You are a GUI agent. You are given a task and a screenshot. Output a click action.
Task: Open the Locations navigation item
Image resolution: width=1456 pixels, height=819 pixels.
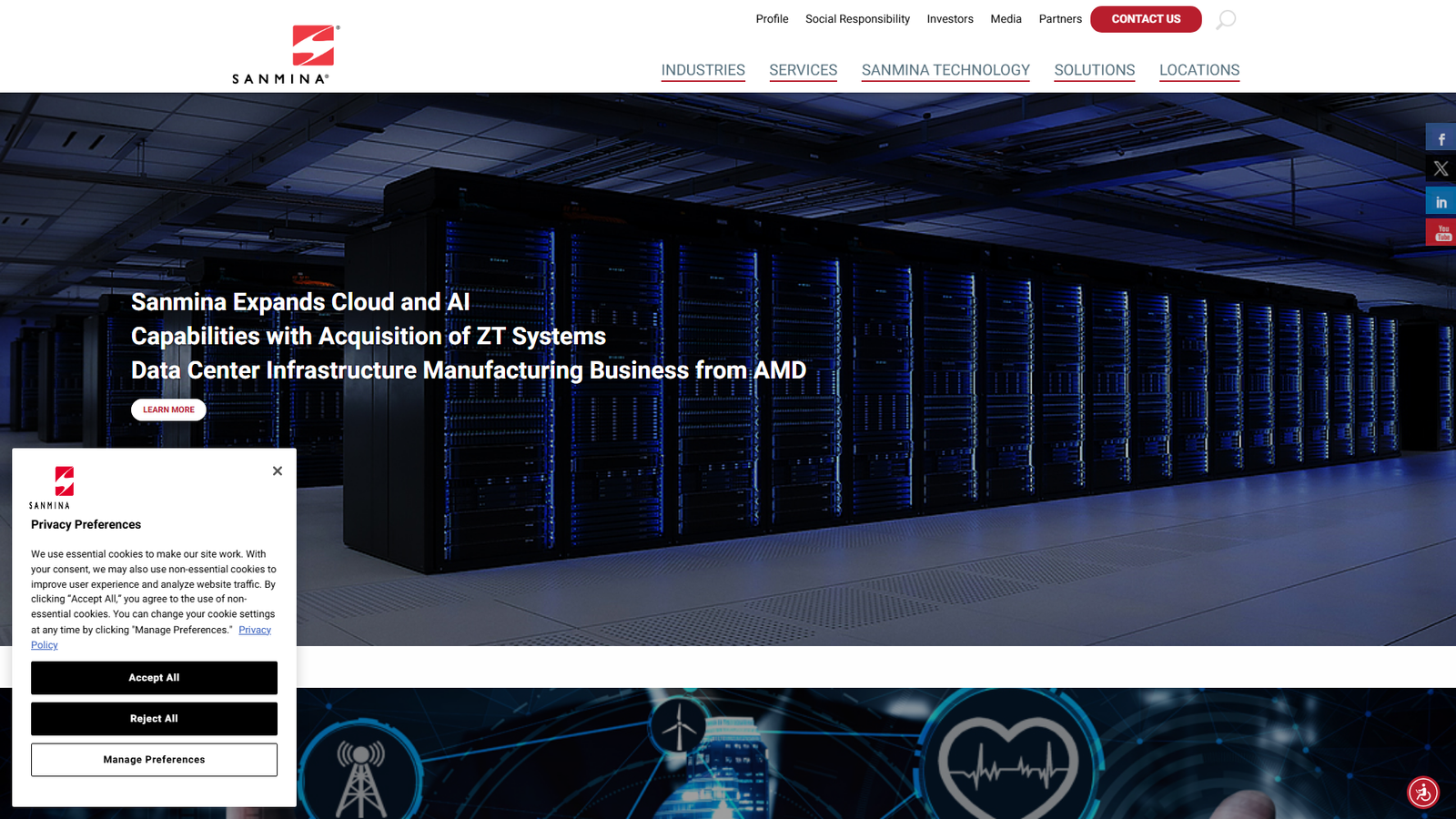[1198, 70]
